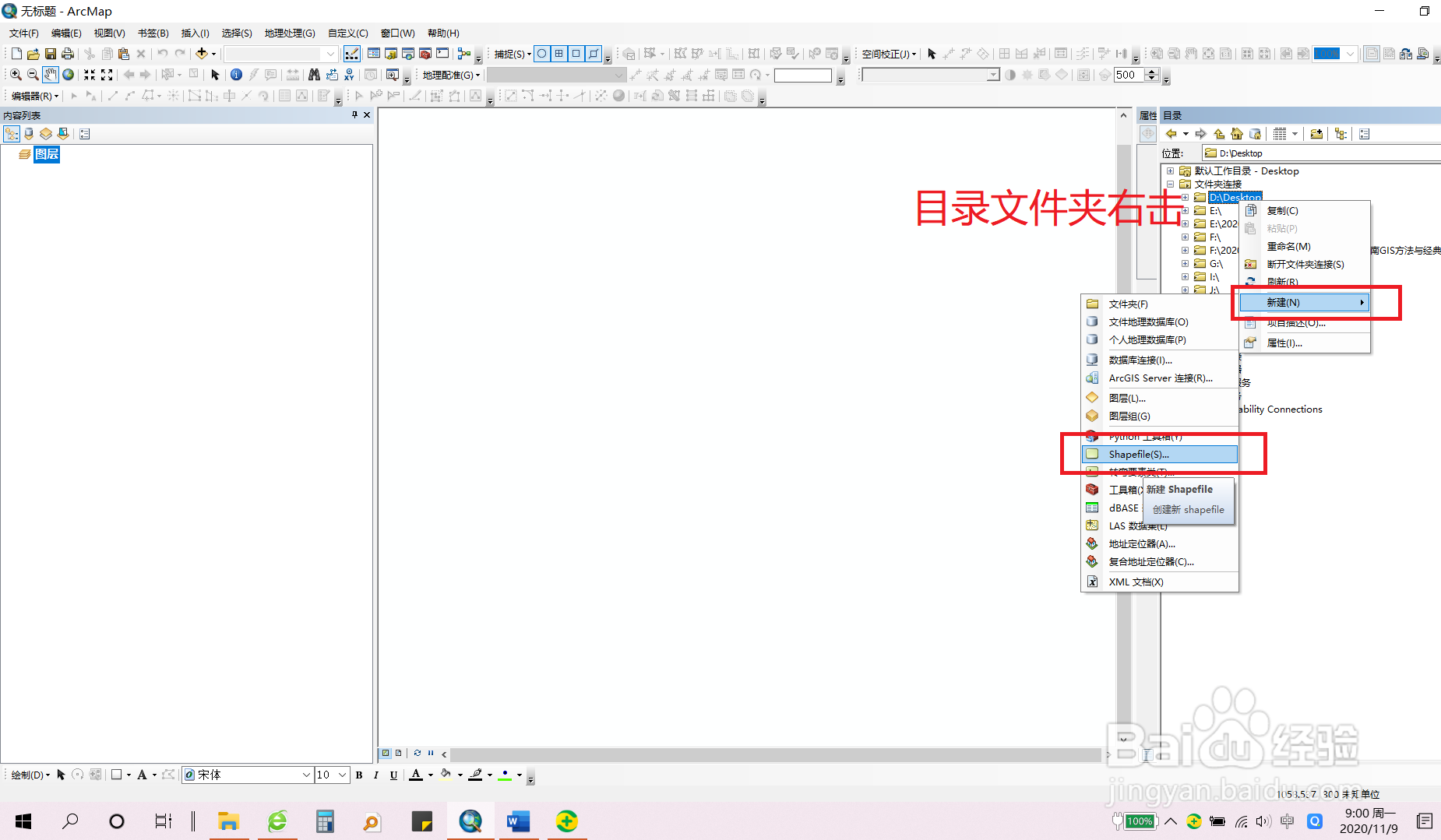The width and height of the screenshot is (1441, 840).
Task: Choose 文件地理数据库(O) to create geodatabase
Action: [1147, 322]
